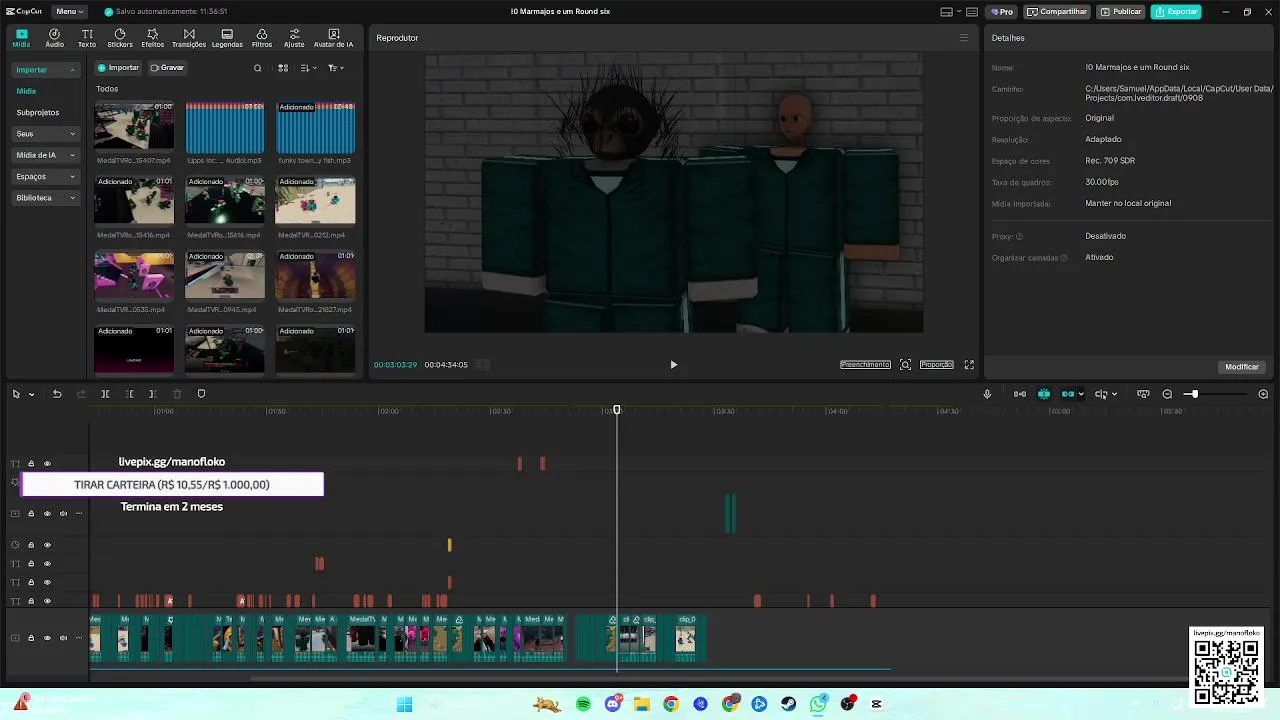Select the funky town fish mp3 thumbnail
The image size is (1280, 720).
pos(315,127)
